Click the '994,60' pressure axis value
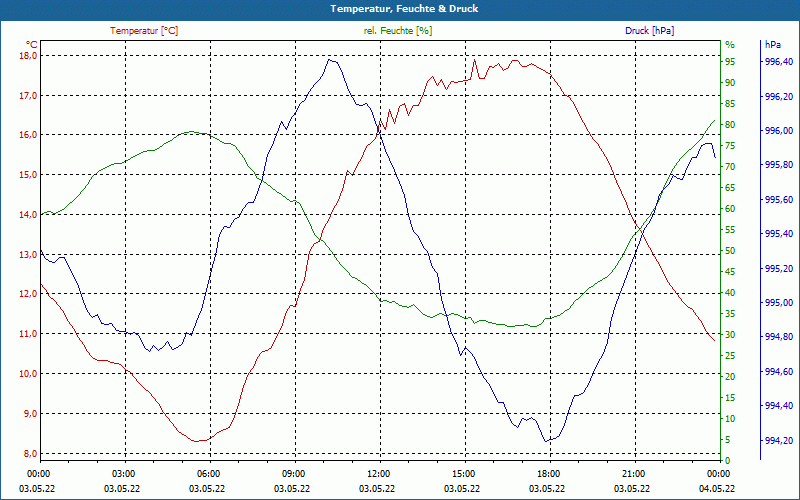The height and width of the screenshot is (500, 800). (x=779, y=371)
